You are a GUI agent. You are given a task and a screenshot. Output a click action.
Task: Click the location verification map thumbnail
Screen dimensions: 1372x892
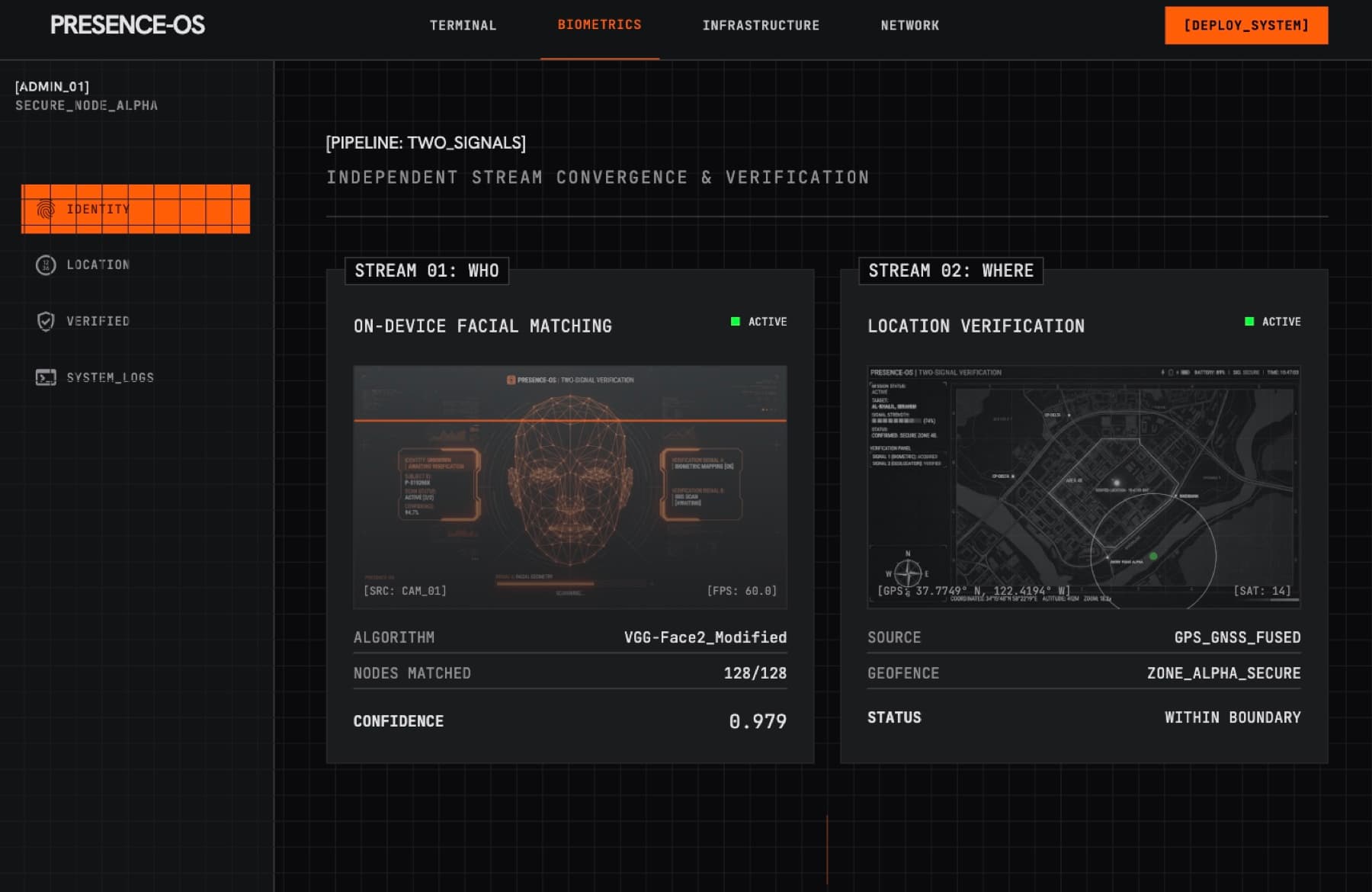(x=1084, y=487)
